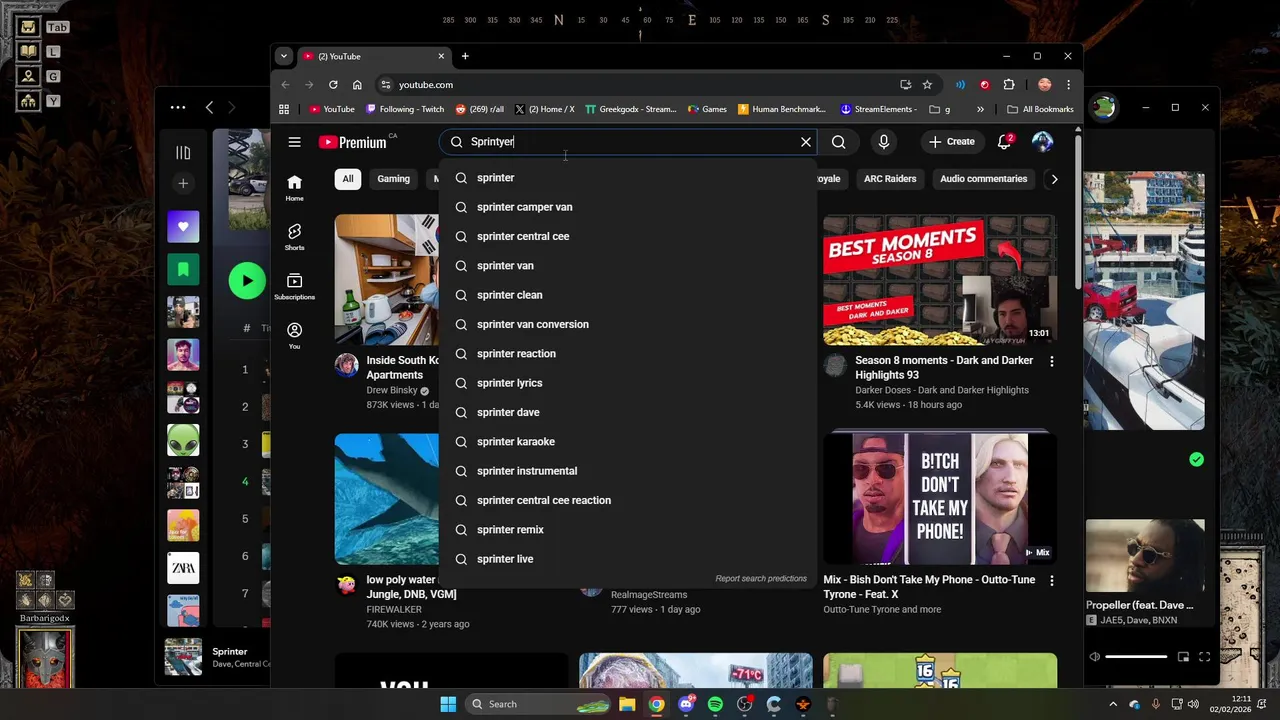Go to Home in YouTube sidebar
Viewport: 1280px width, 720px height.
(294, 187)
